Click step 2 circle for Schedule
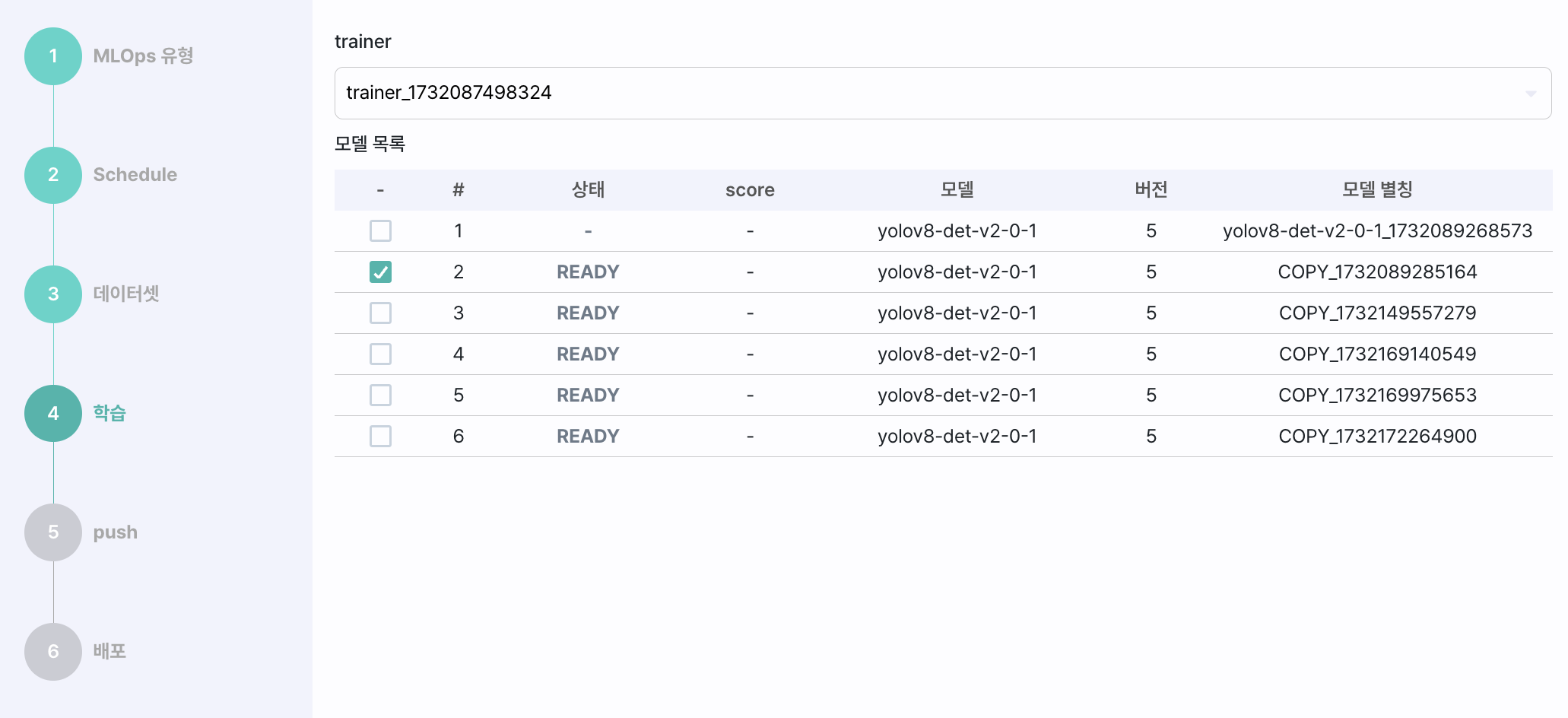This screenshot has width=1568, height=718. pos(53,175)
